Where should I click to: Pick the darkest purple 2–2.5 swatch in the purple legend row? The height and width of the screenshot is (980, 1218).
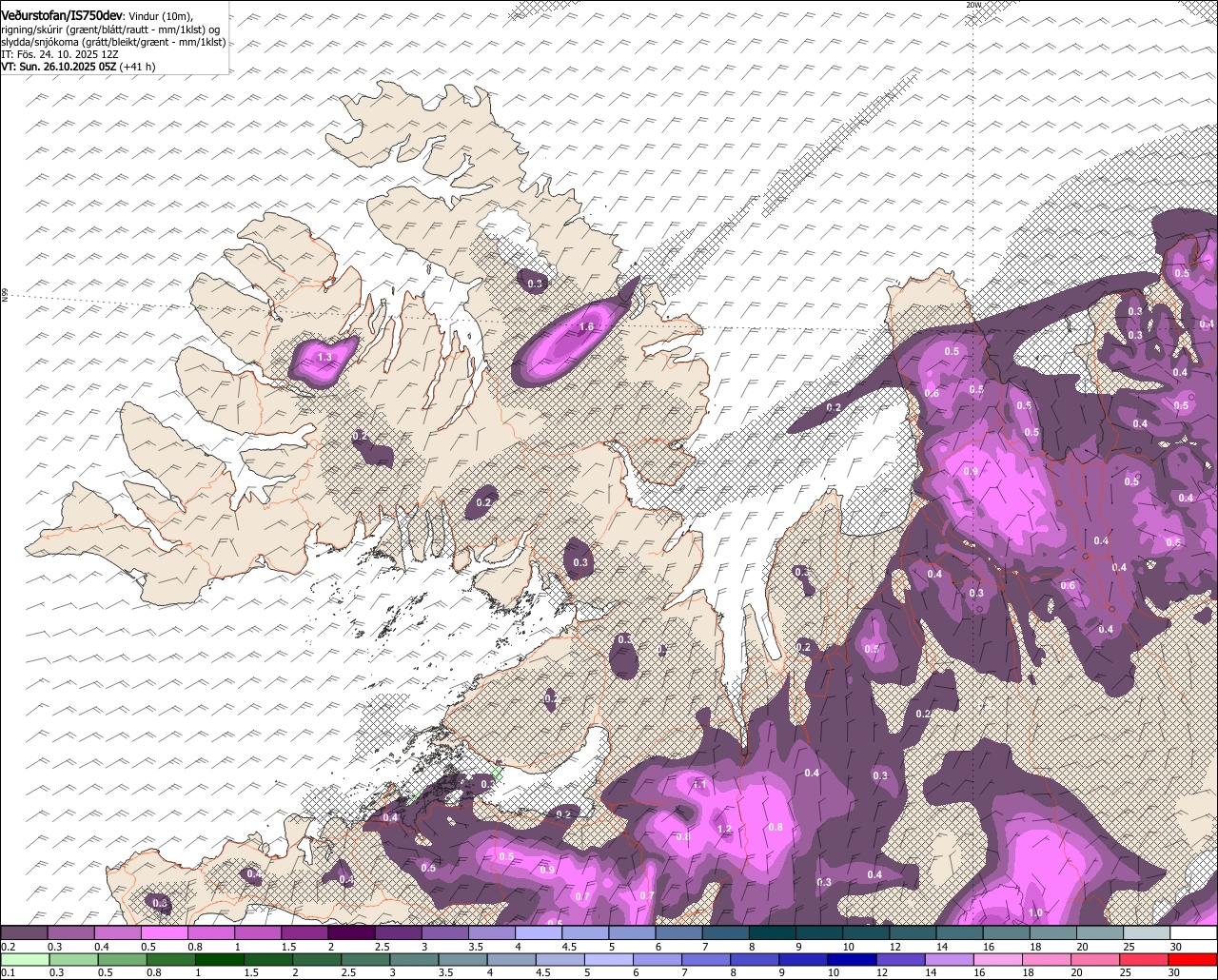(352, 932)
